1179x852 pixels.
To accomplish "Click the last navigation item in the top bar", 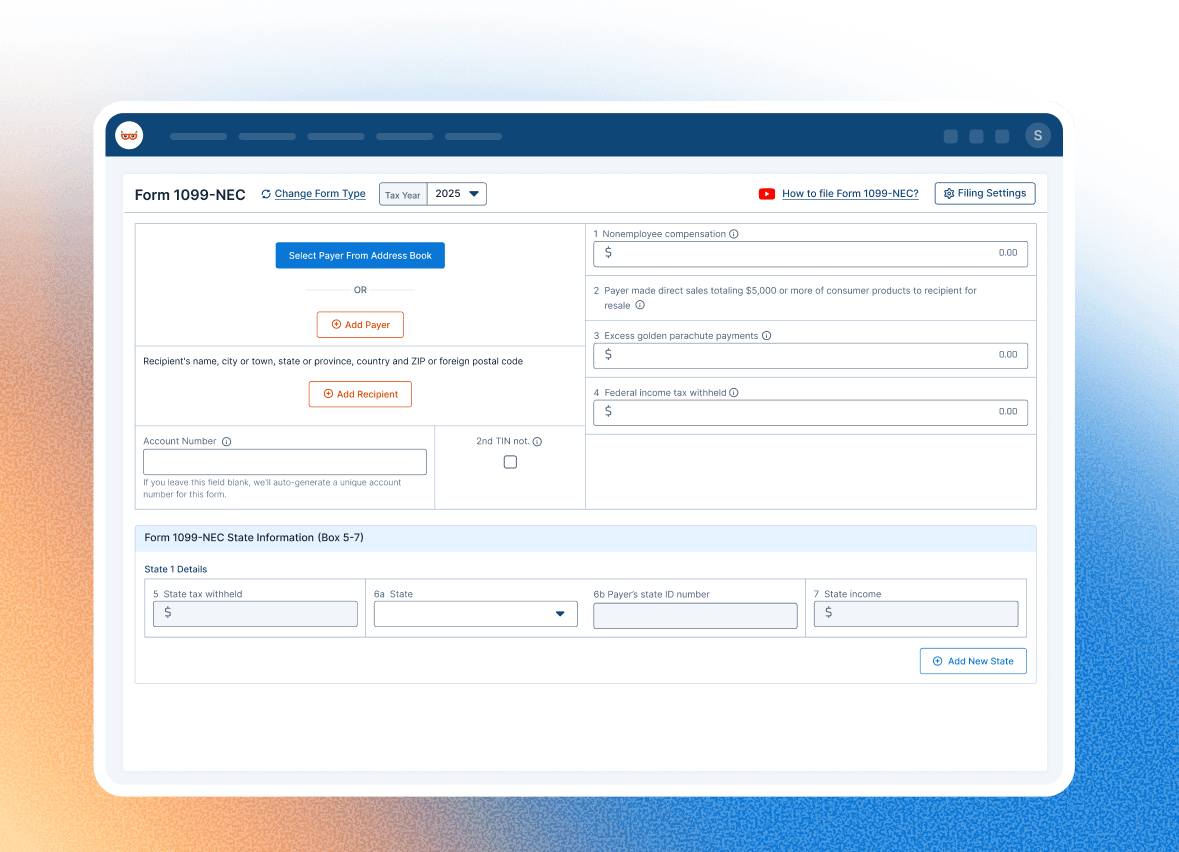I will pos(473,136).
